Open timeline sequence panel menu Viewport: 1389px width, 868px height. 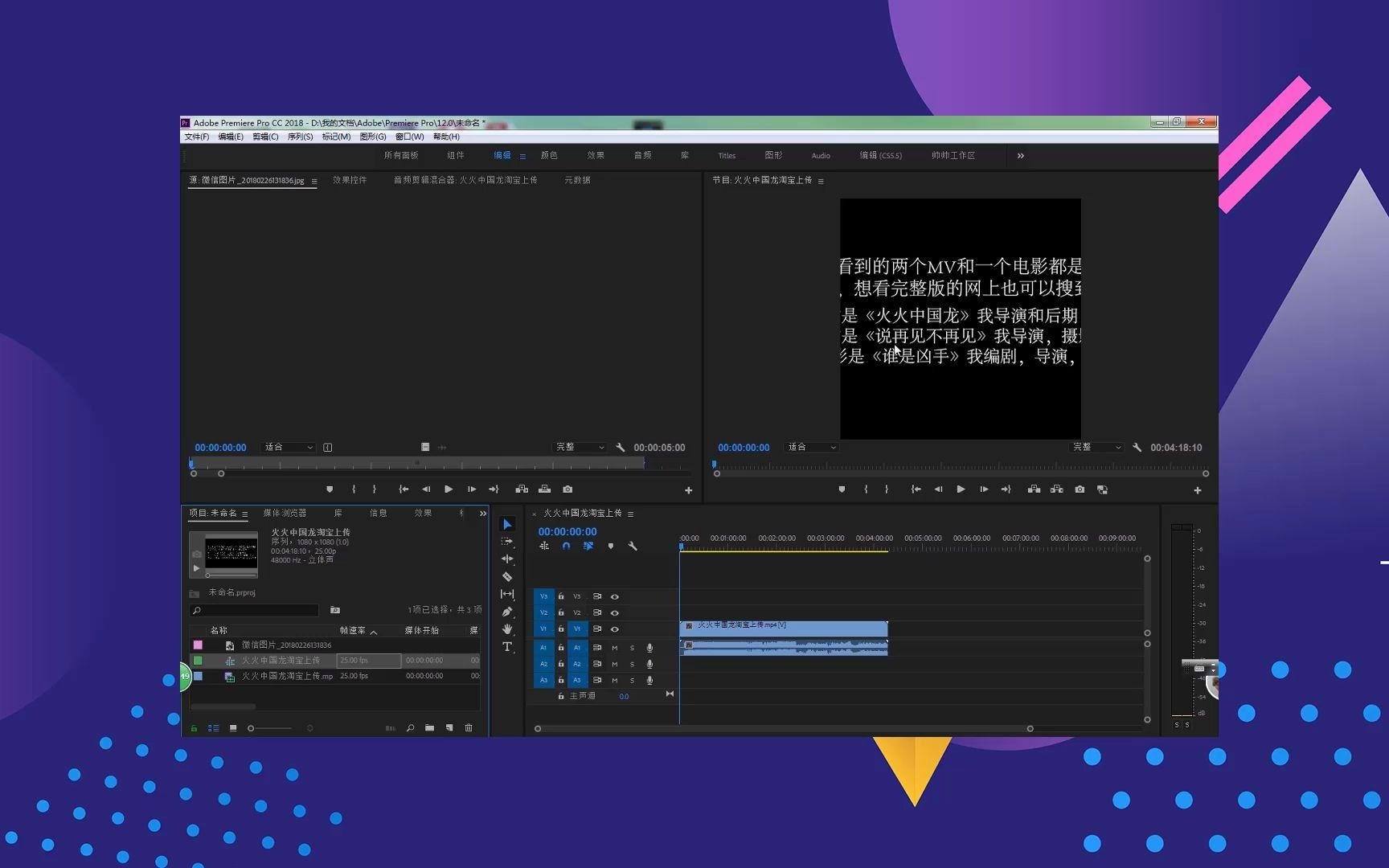631,514
